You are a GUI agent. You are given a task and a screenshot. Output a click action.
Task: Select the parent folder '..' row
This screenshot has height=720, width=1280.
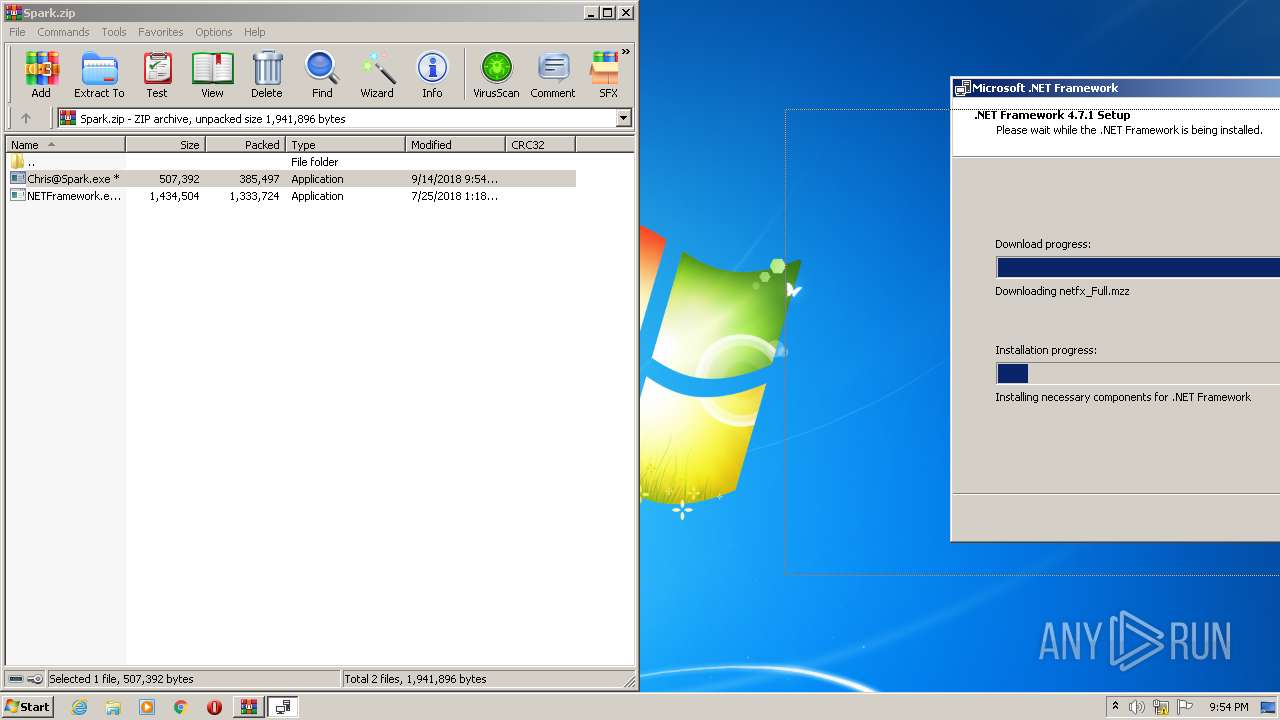291,162
